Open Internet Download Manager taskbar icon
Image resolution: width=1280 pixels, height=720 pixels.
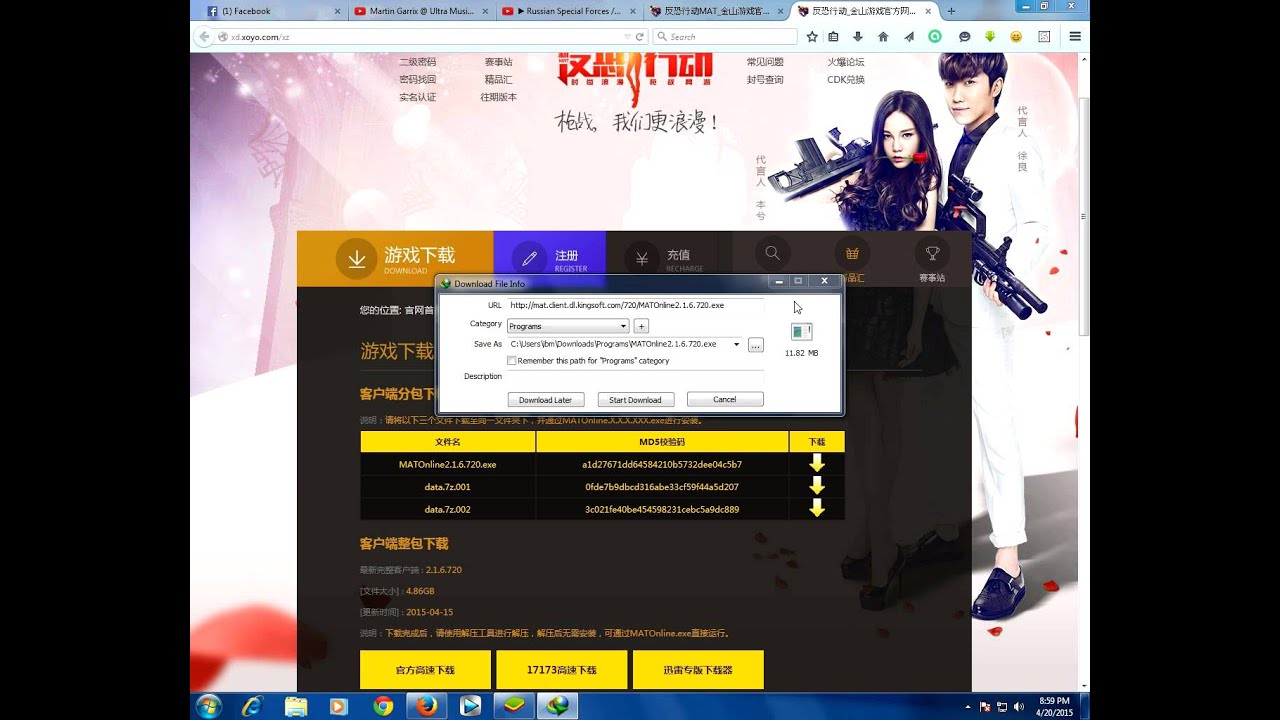[558, 706]
